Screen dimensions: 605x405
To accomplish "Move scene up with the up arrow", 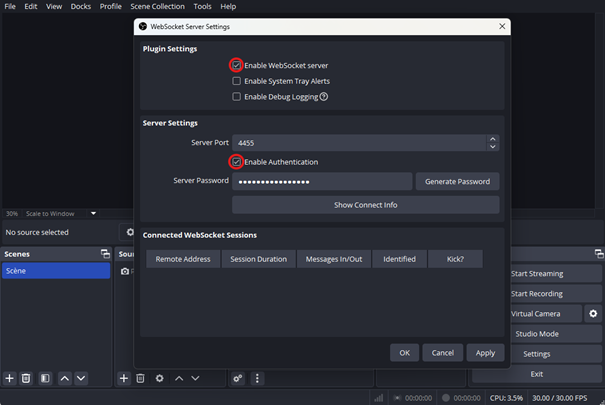I will coord(65,378).
